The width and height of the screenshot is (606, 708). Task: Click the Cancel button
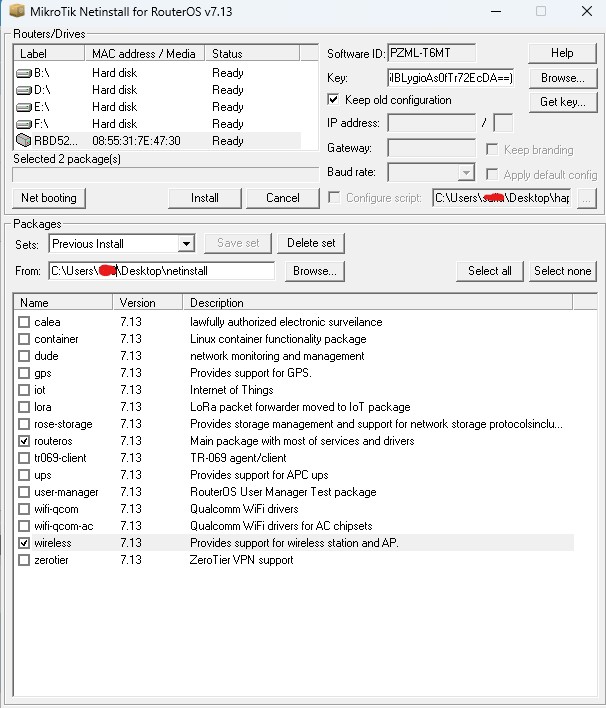point(283,198)
